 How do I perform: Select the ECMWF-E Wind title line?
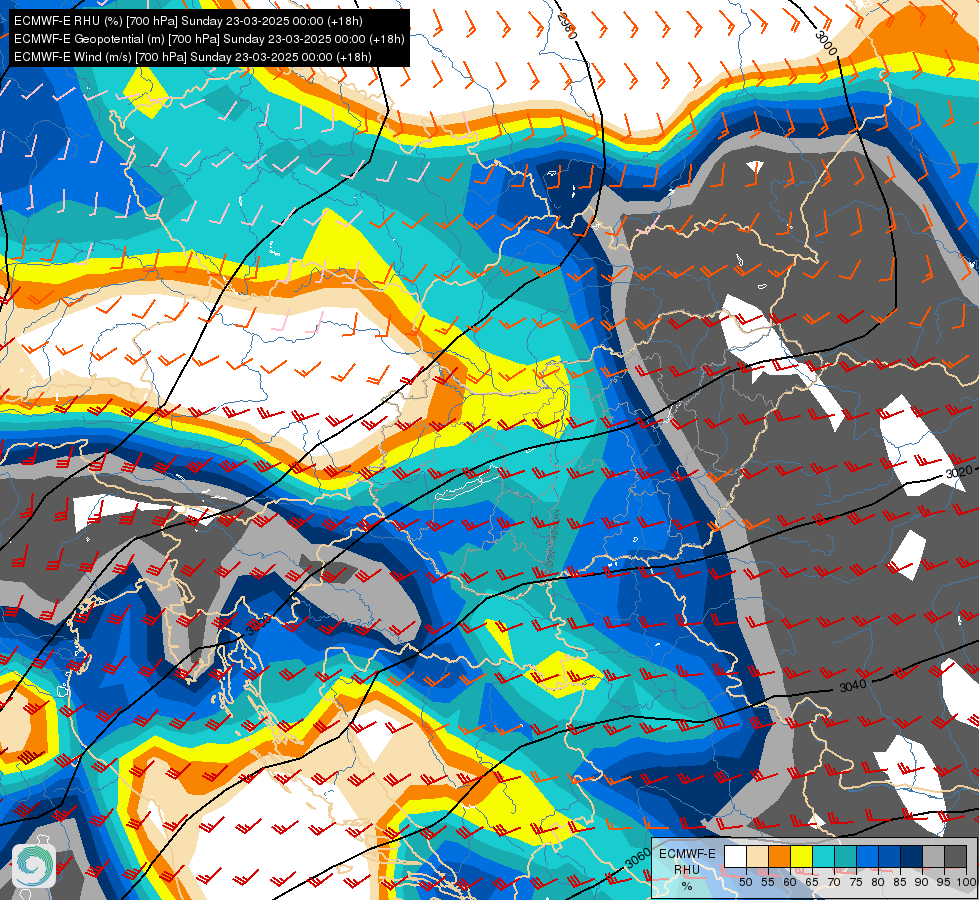pyautogui.click(x=193, y=57)
